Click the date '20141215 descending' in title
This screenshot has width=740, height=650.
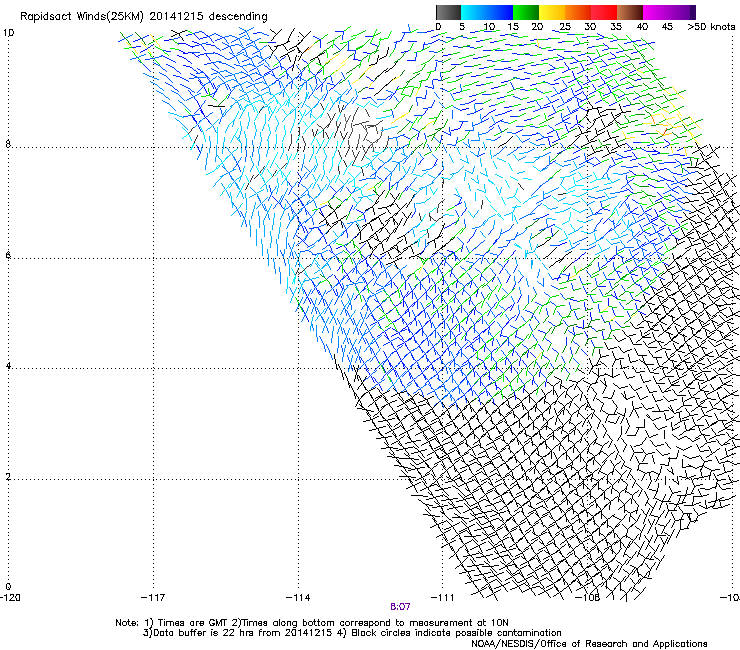[x=209, y=17]
